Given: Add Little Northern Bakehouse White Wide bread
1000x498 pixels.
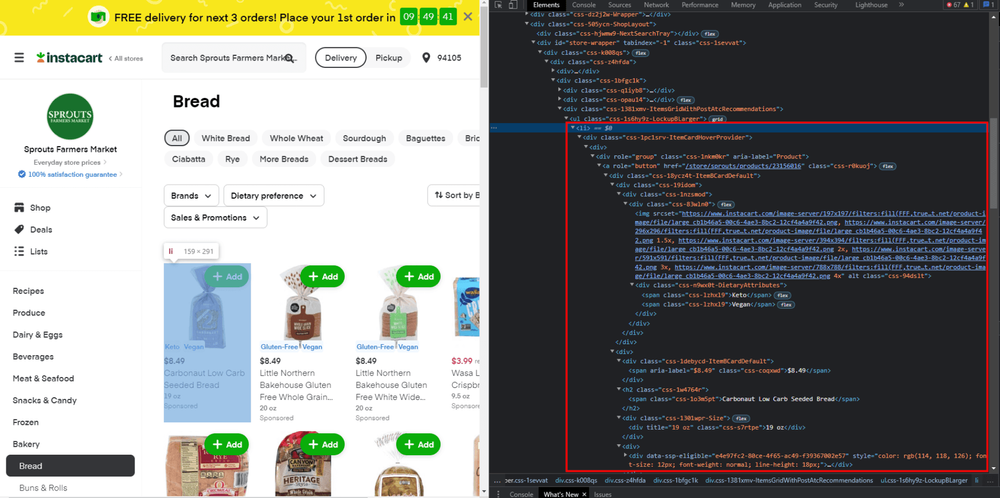Looking at the screenshot, I should click(418, 277).
